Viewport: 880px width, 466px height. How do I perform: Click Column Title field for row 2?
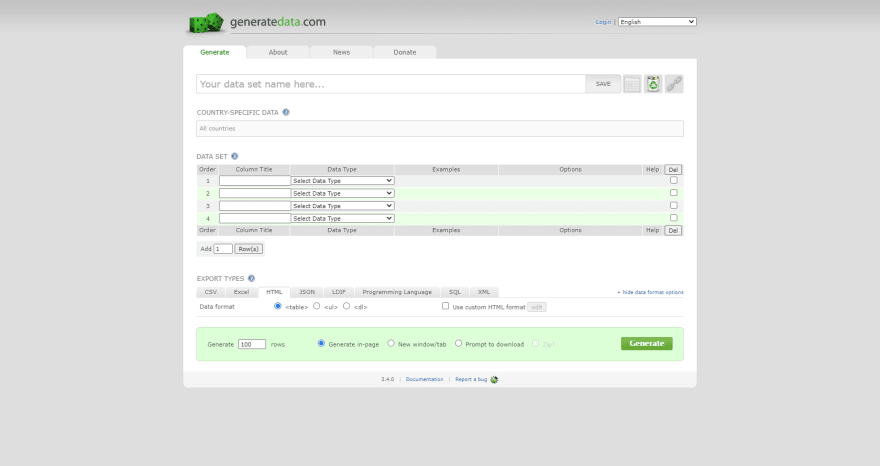(255, 193)
